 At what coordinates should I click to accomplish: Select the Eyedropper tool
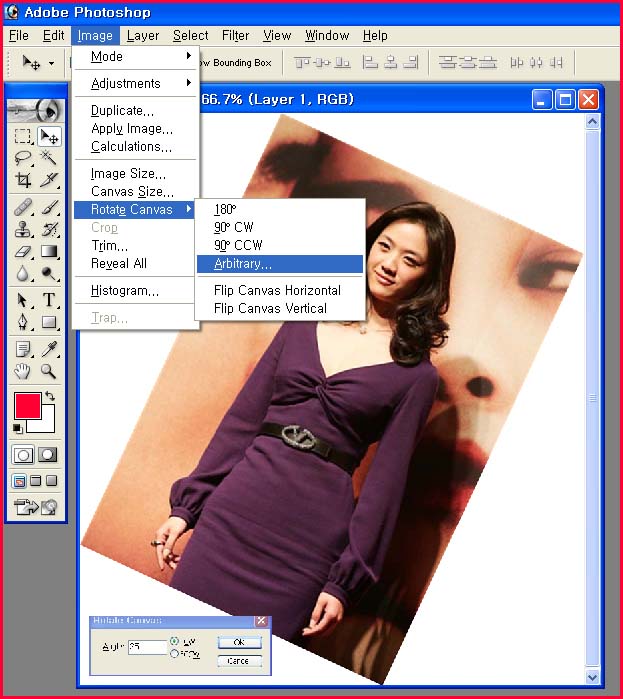tap(48, 349)
